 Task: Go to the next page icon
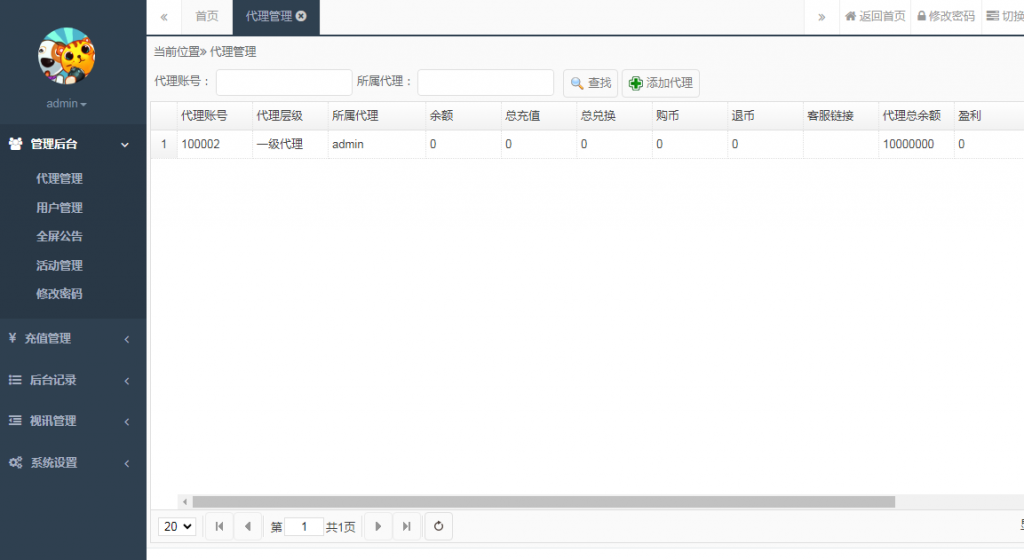click(x=377, y=526)
